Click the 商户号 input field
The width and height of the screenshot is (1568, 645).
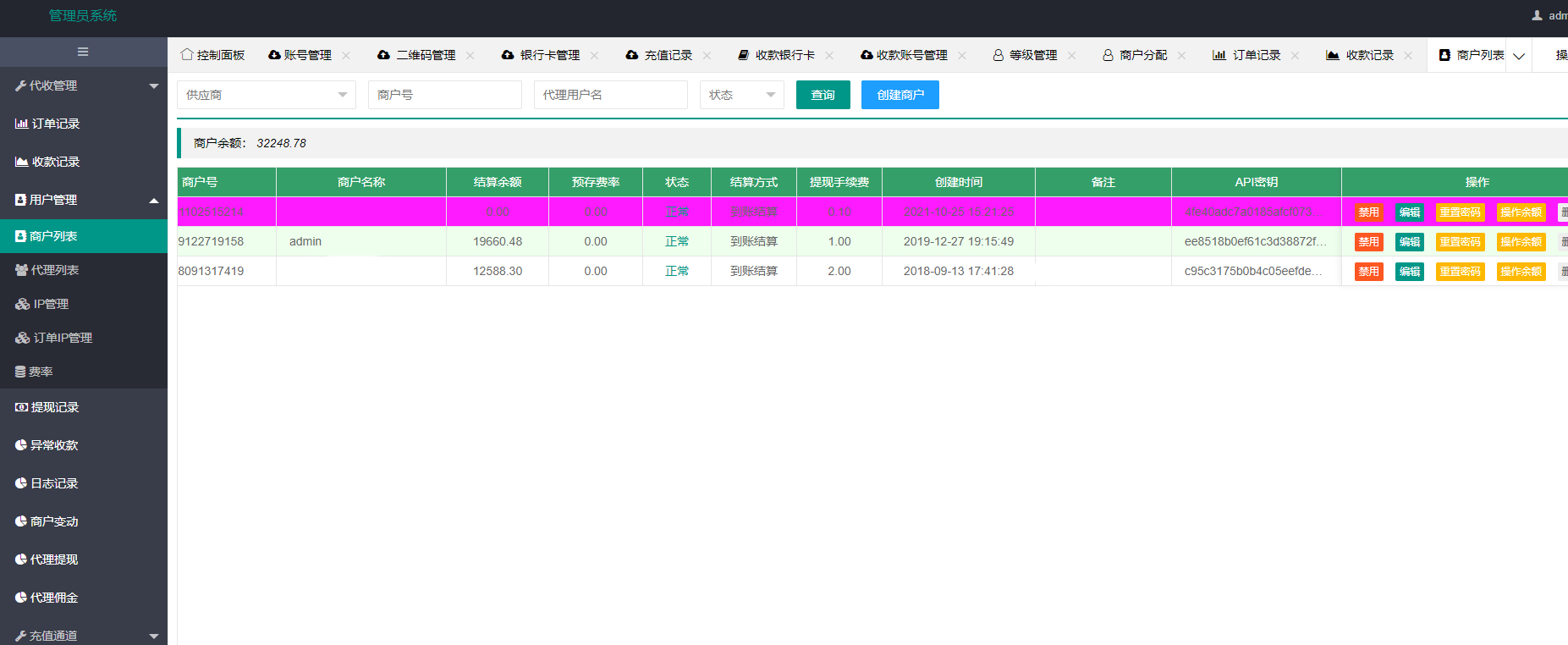tap(445, 95)
